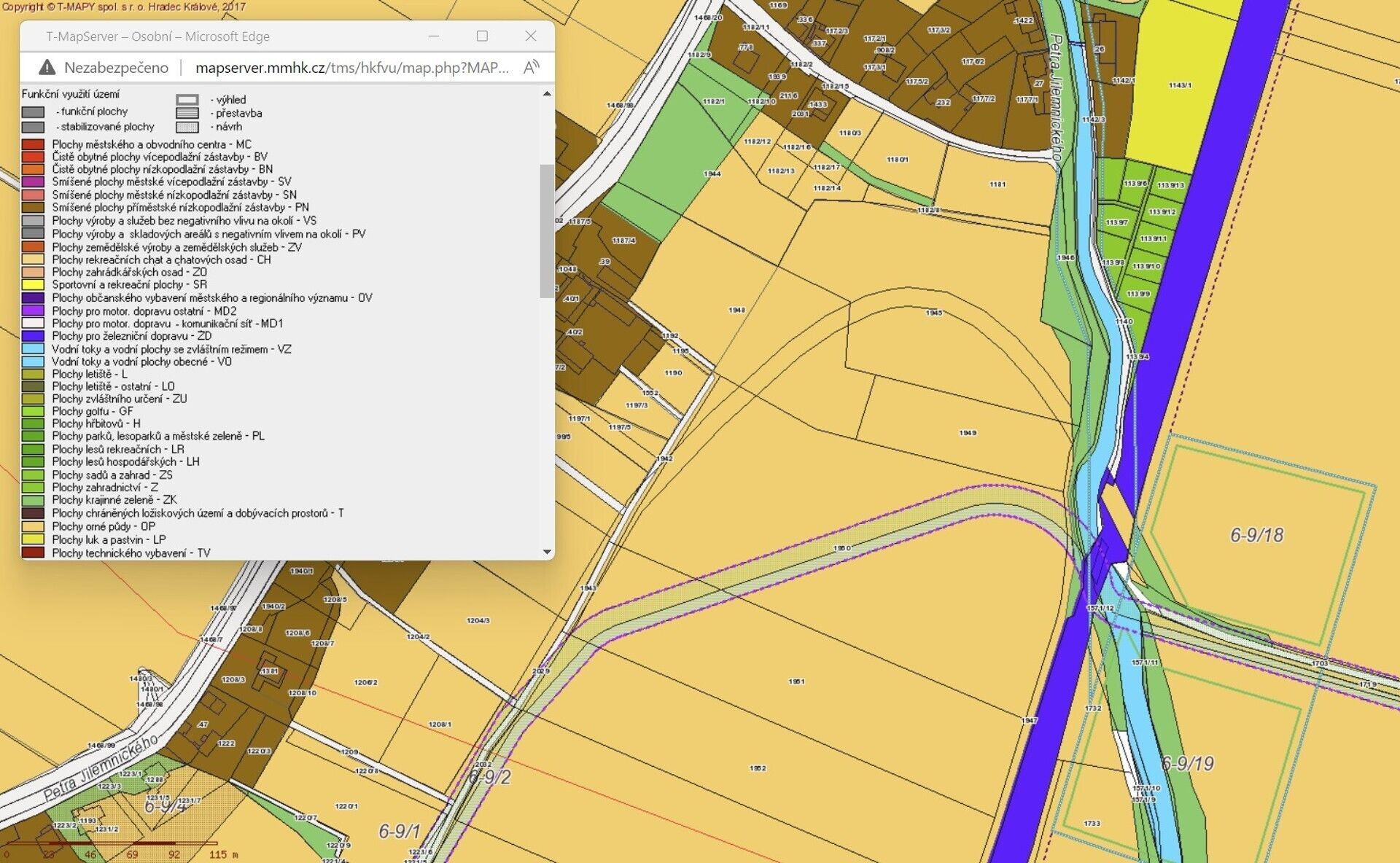Click 'Plochy luk a pastvin - LP' text
This screenshot has width=1400, height=863.
(x=109, y=539)
